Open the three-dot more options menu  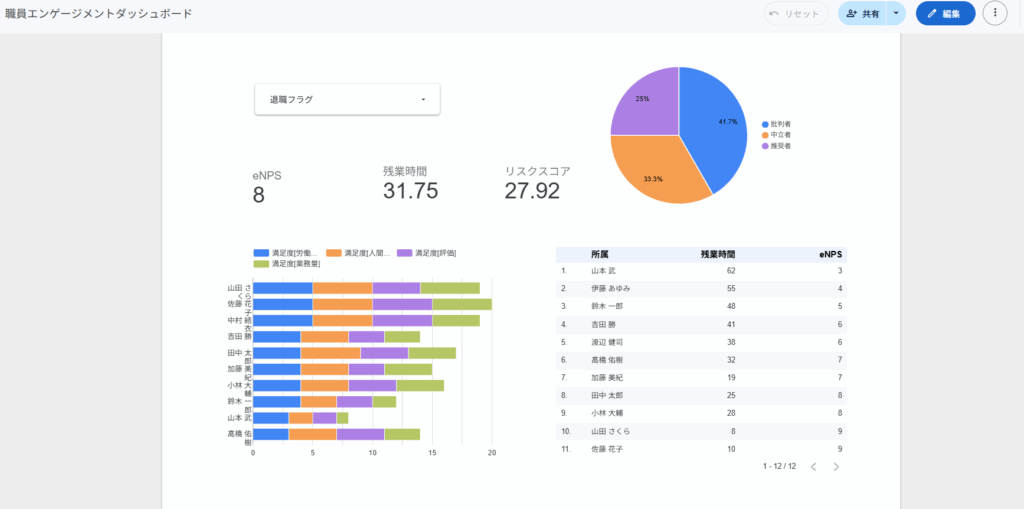point(995,14)
